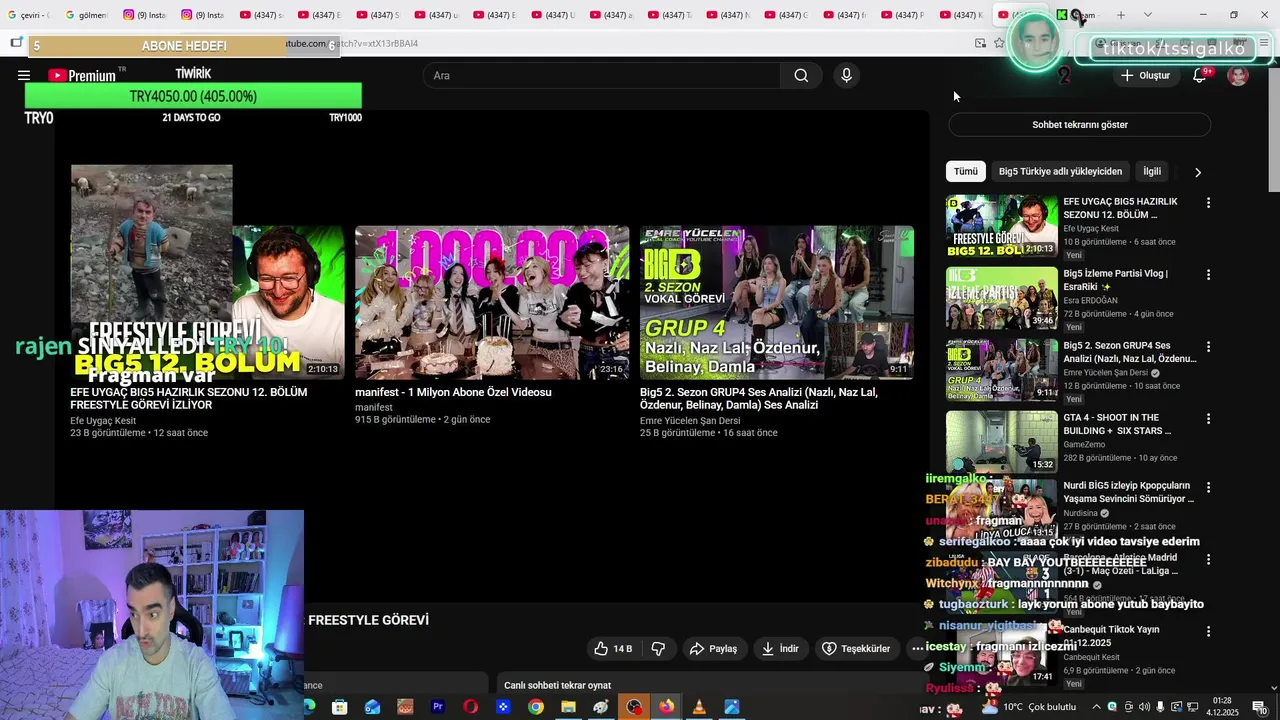Screen dimensions: 1280x720
Task: Click Sohbet tekrarını göster button
Action: [x=1080, y=125]
